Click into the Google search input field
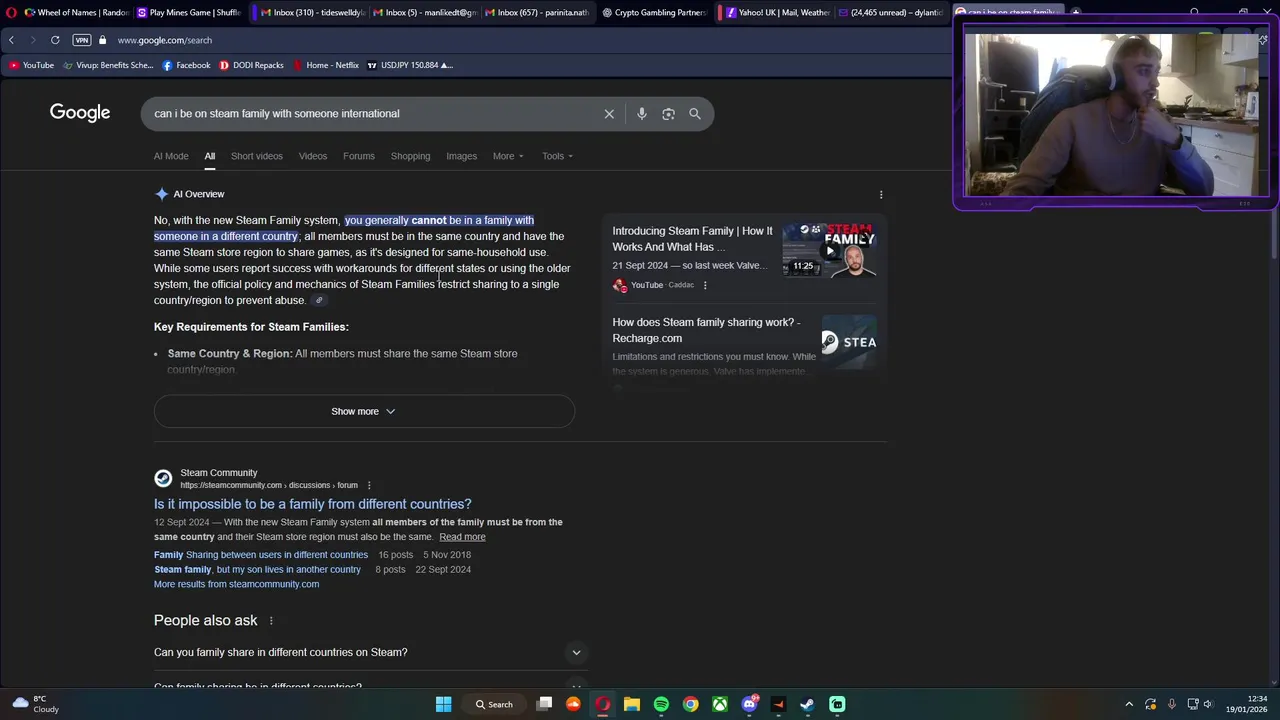This screenshot has width=1280, height=720. coord(370,114)
